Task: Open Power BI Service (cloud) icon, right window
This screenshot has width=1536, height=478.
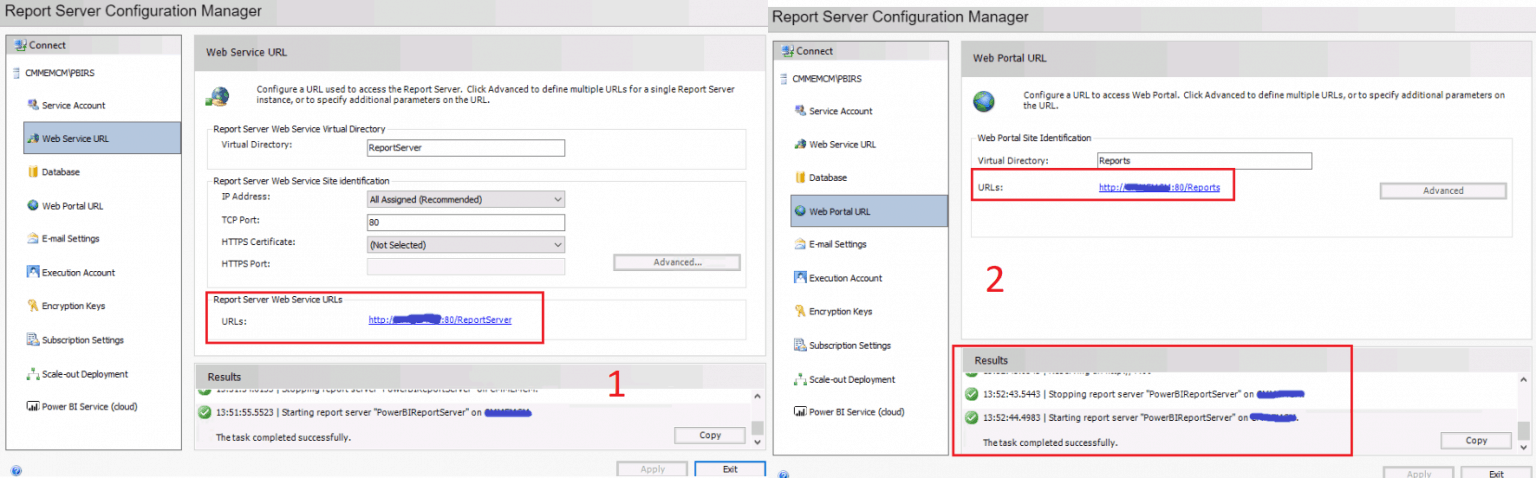Action: pyautogui.click(x=800, y=412)
